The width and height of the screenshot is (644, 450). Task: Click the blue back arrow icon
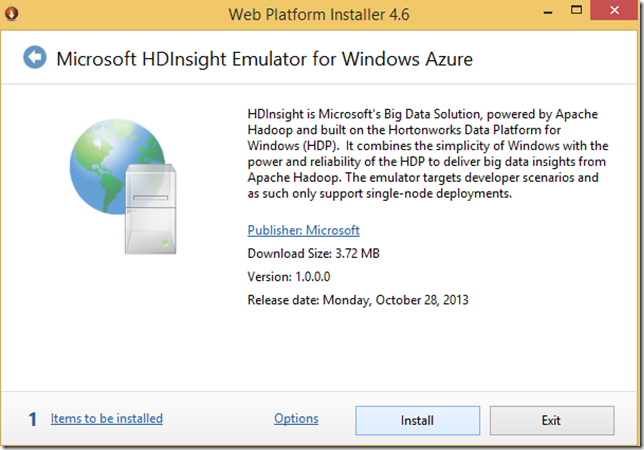click(x=35, y=58)
